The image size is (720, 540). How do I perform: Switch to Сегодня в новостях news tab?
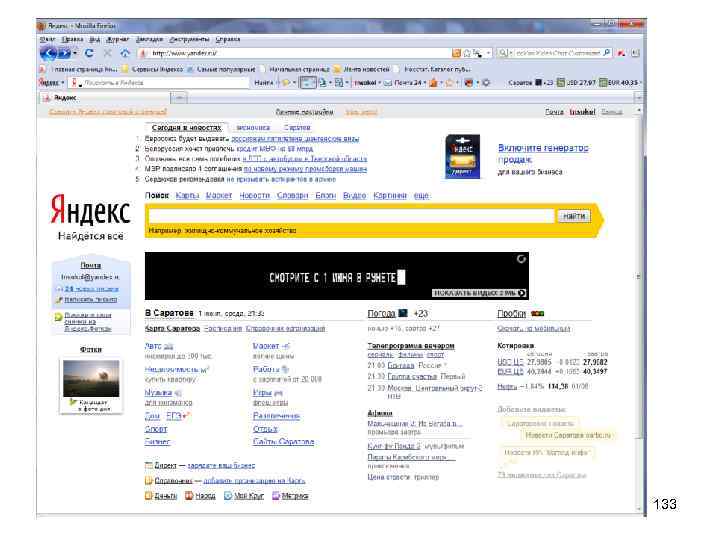tap(186, 128)
